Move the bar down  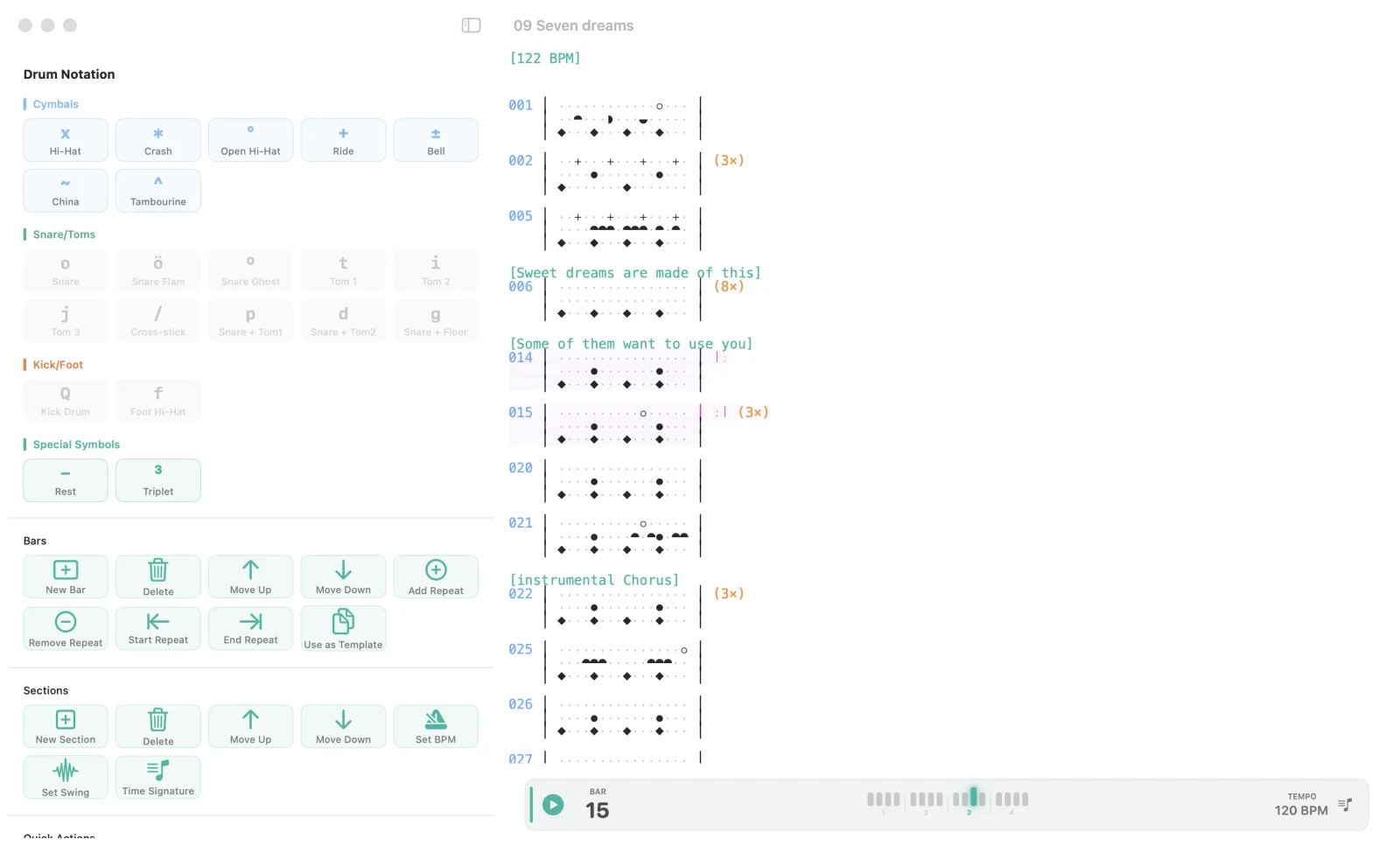coord(343,577)
